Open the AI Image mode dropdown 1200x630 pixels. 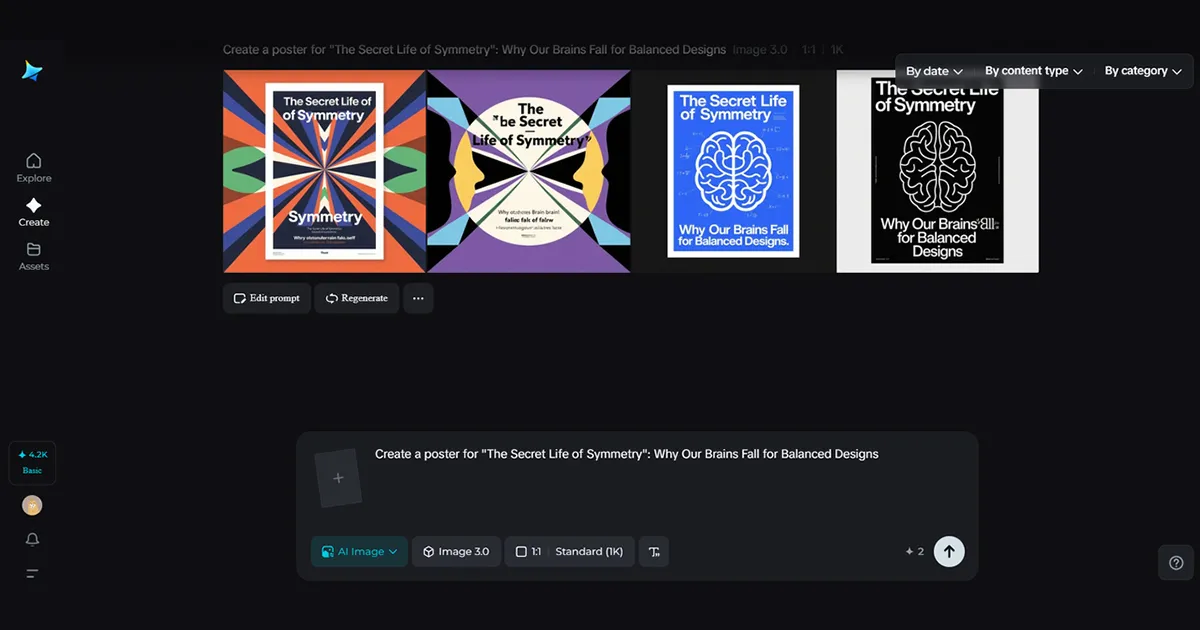(359, 552)
